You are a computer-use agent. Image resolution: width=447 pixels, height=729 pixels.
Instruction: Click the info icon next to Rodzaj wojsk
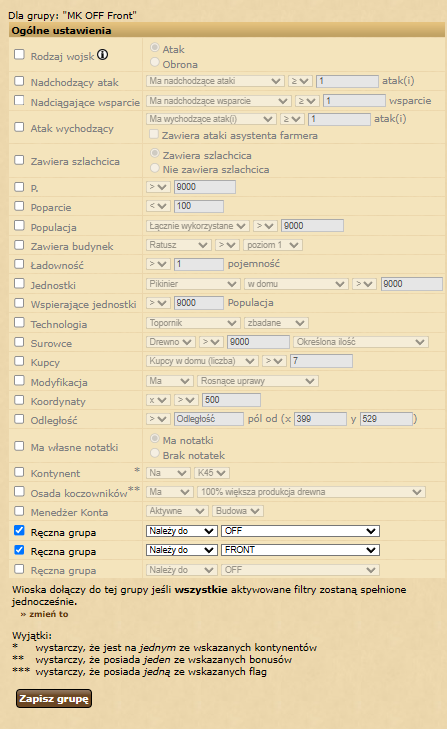(103, 55)
